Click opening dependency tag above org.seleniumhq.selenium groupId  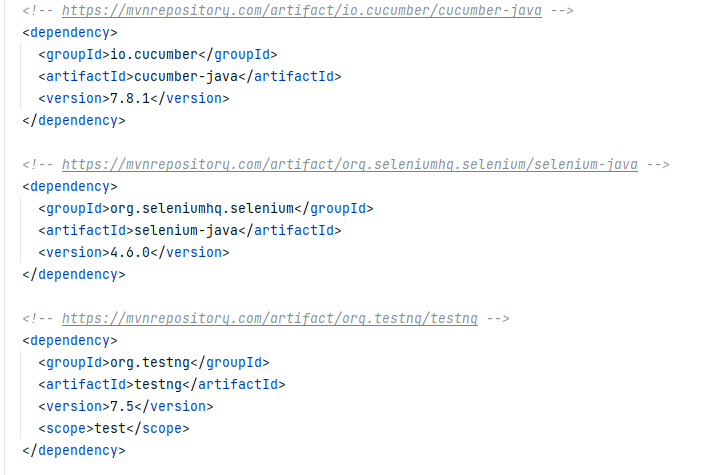[x=69, y=186]
